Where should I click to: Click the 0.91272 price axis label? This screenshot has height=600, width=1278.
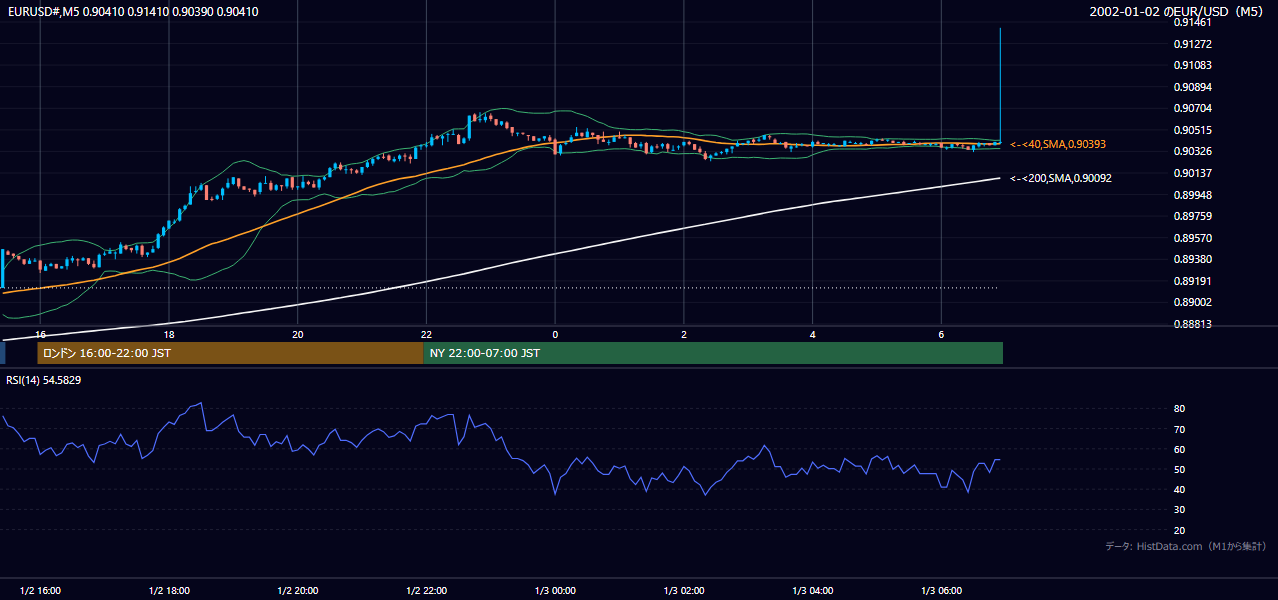point(1192,44)
